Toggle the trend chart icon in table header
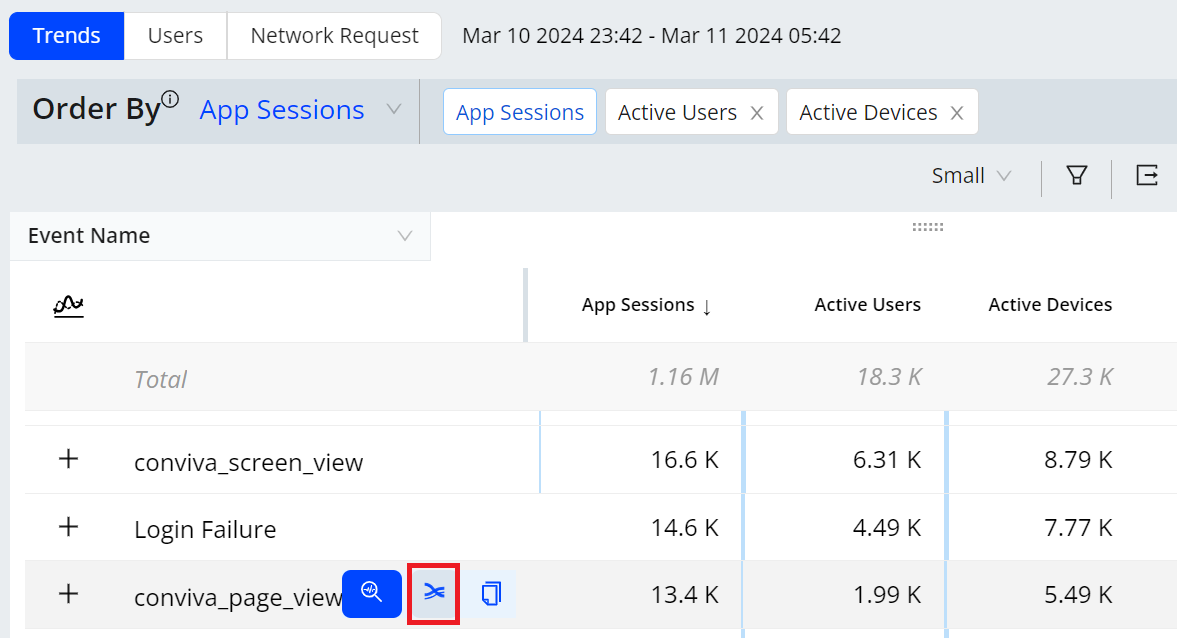 (x=68, y=305)
